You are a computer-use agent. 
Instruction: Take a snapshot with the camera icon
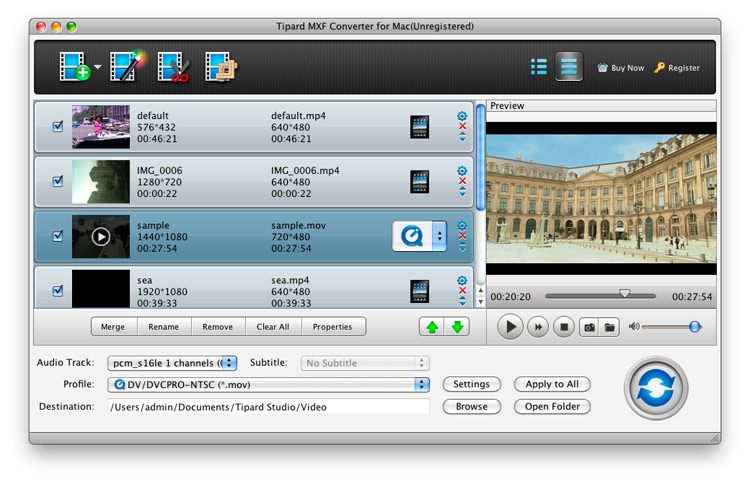point(589,327)
